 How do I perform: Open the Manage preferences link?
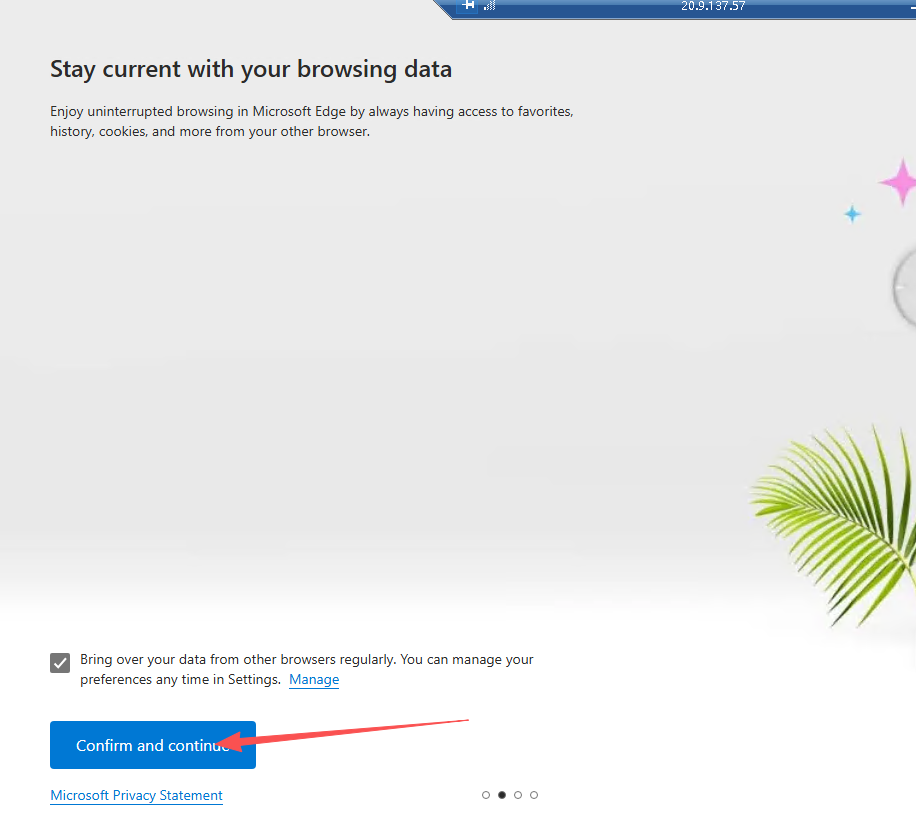click(x=314, y=680)
